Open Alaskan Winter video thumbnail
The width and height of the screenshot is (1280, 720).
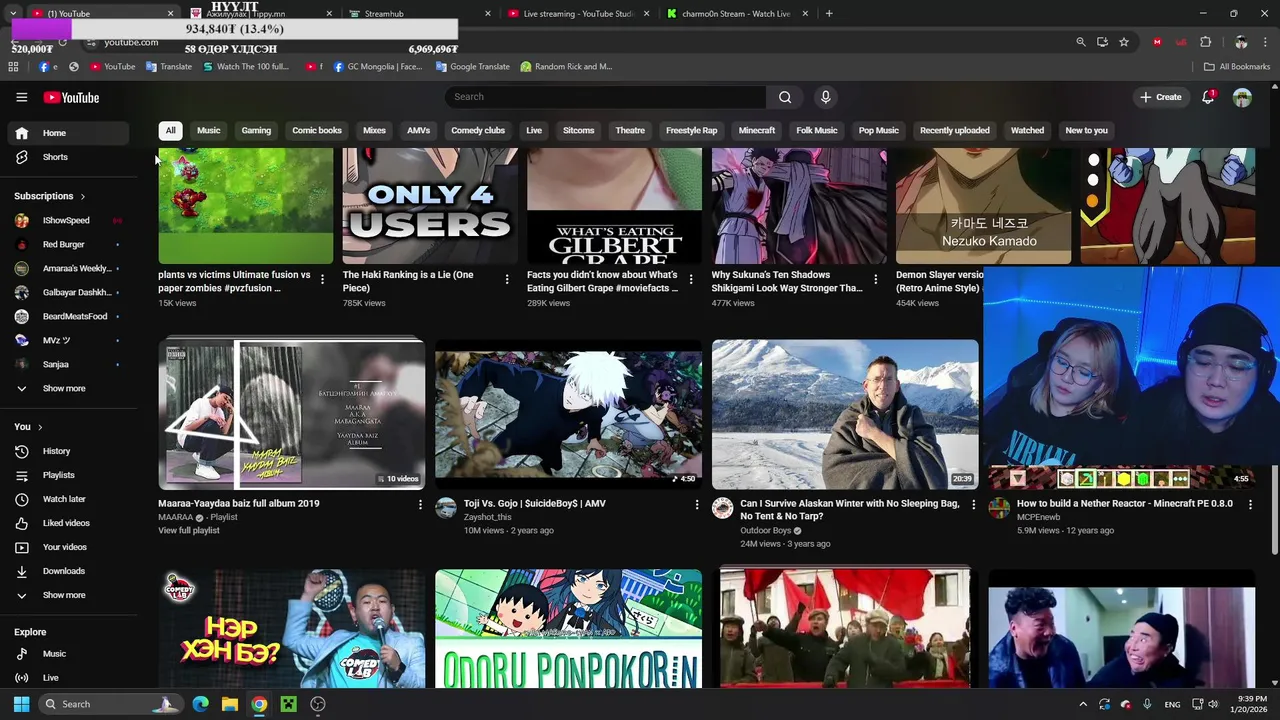(x=845, y=414)
